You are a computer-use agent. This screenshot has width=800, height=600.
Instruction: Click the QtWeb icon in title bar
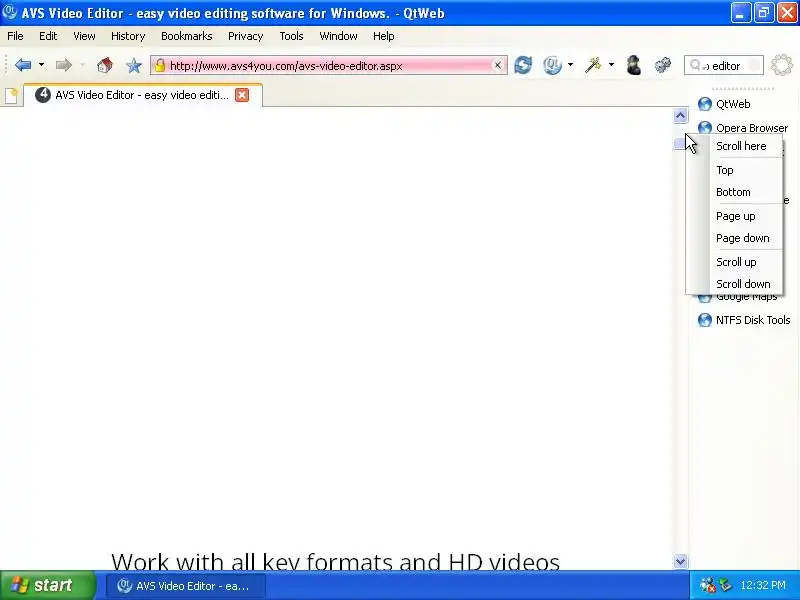(x=9, y=11)
